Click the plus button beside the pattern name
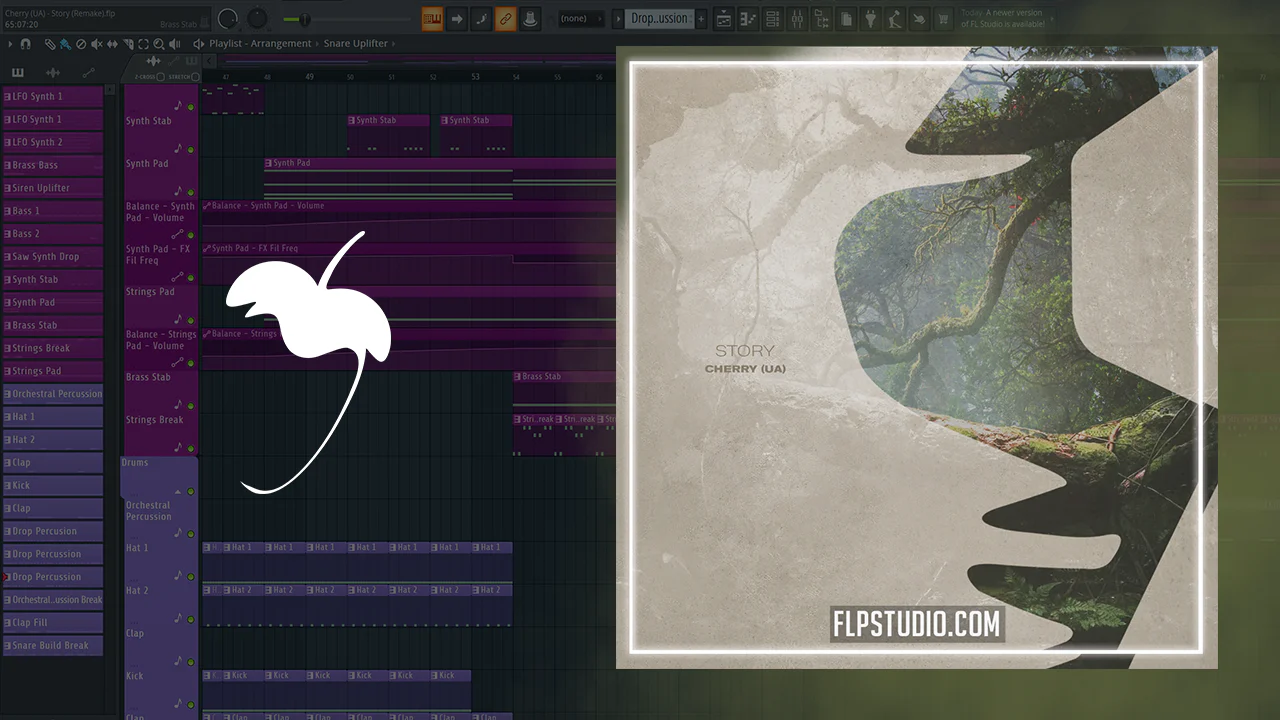 [701, 18]
